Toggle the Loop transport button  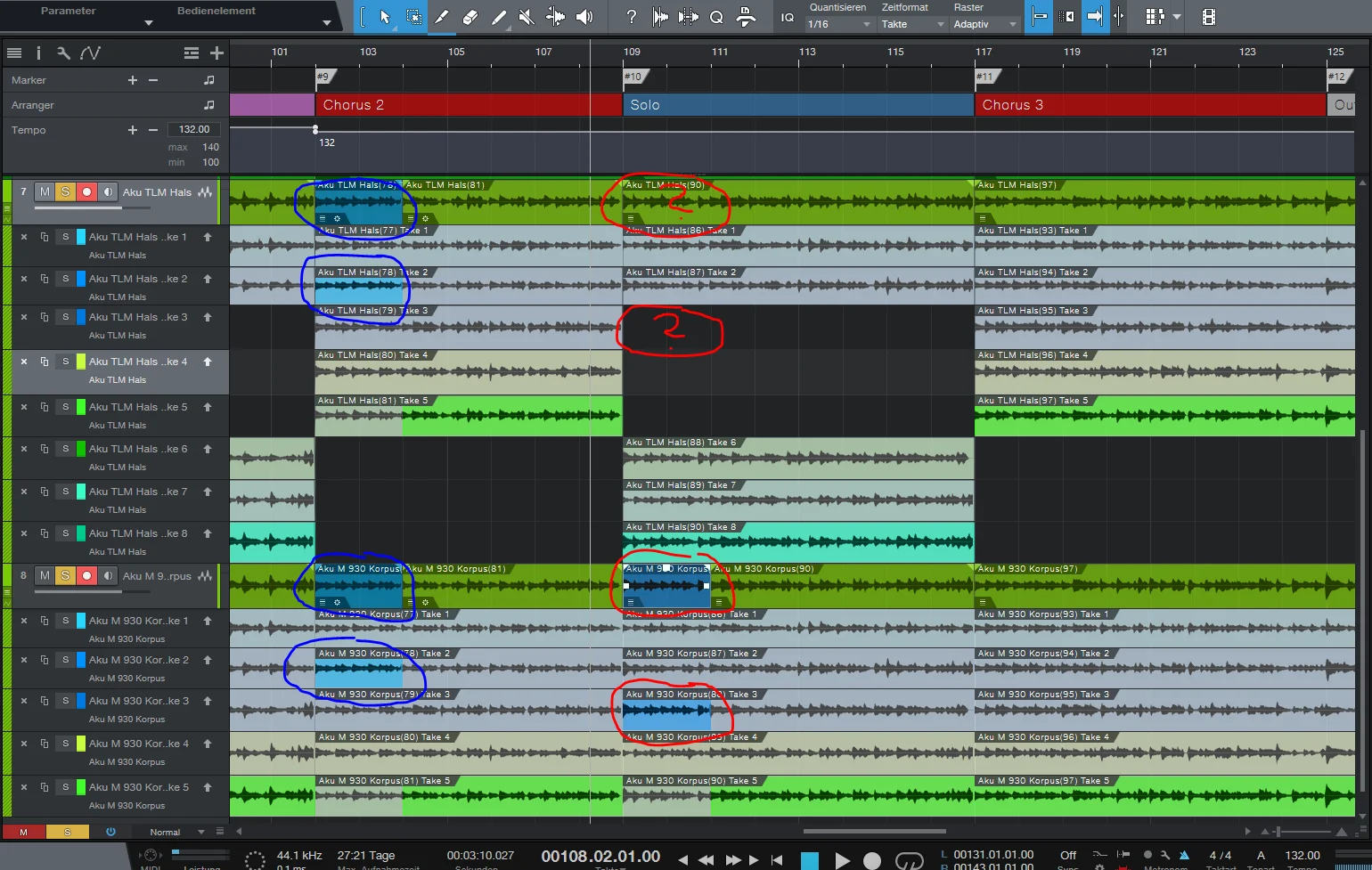909,860
